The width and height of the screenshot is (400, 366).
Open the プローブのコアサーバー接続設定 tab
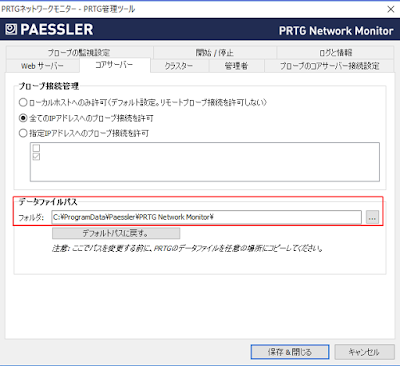tap(329, 66)
